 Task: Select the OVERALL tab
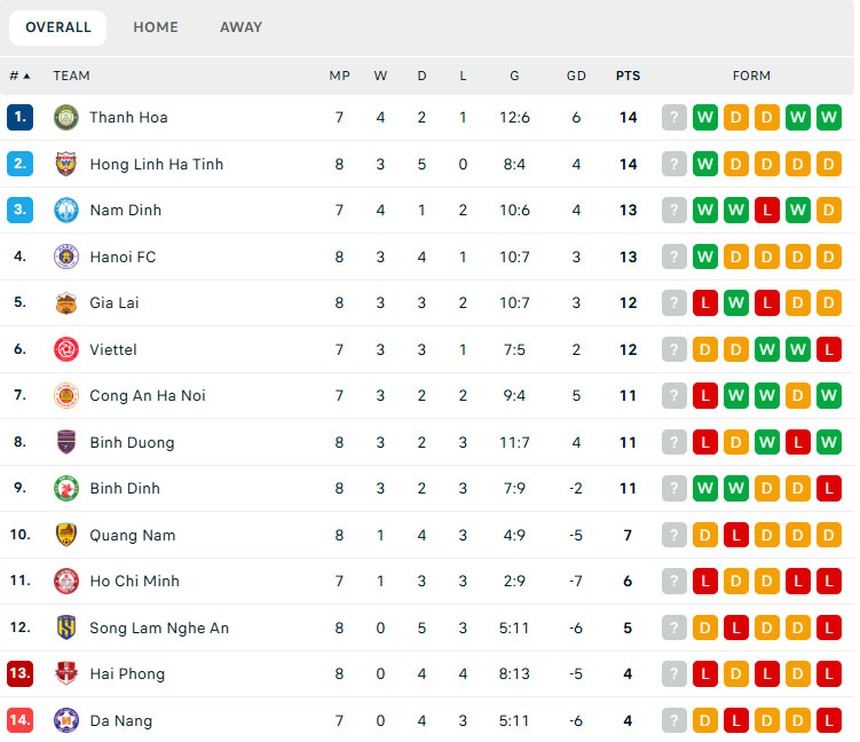point(57,27)
